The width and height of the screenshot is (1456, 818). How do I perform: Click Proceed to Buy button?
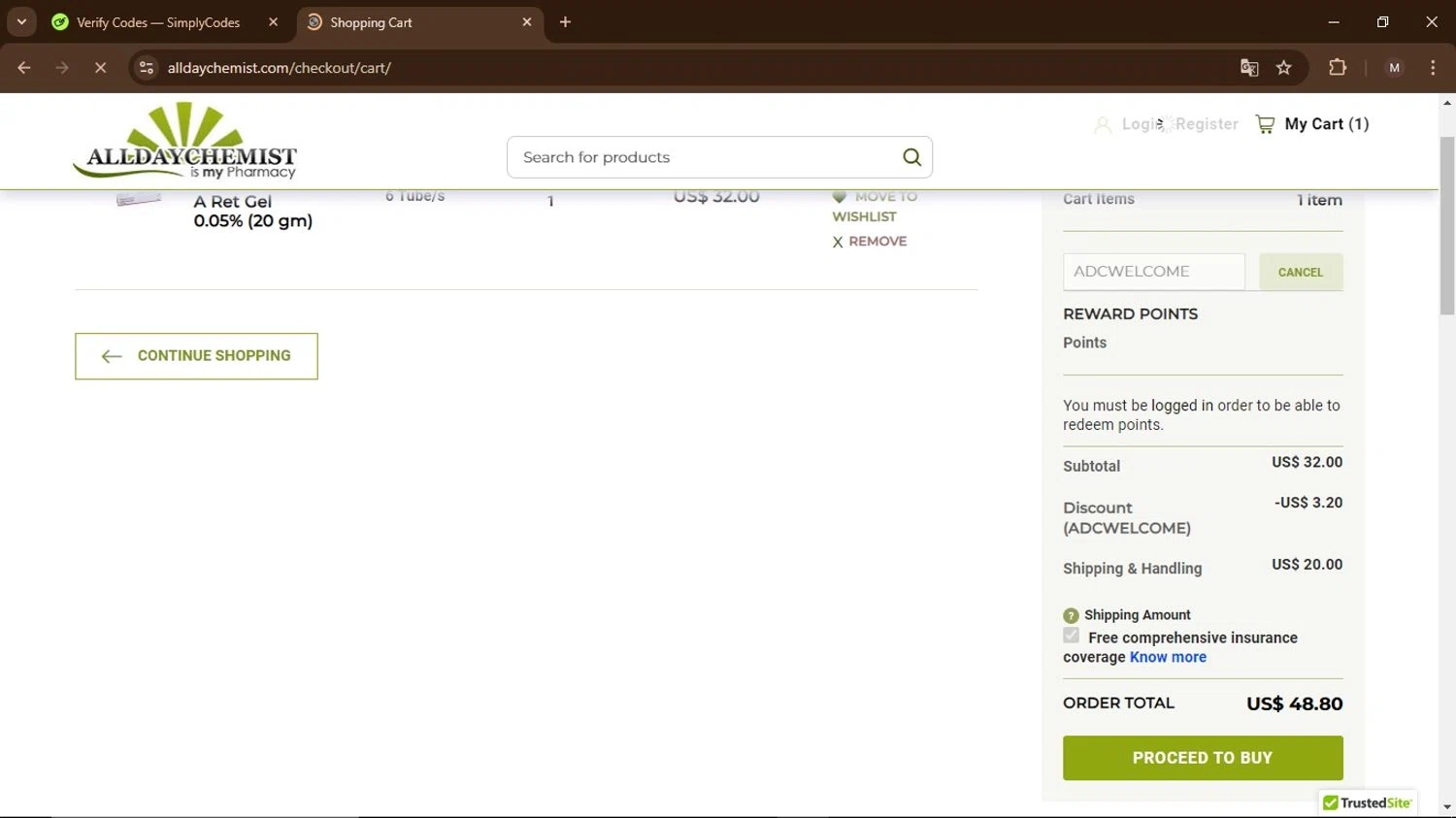(x=1203, y=758)
